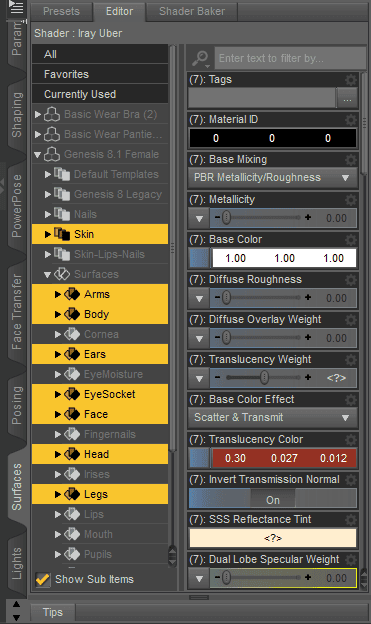Collapse the Surfaces tree node
371x624 pixels.
[48, 275]
